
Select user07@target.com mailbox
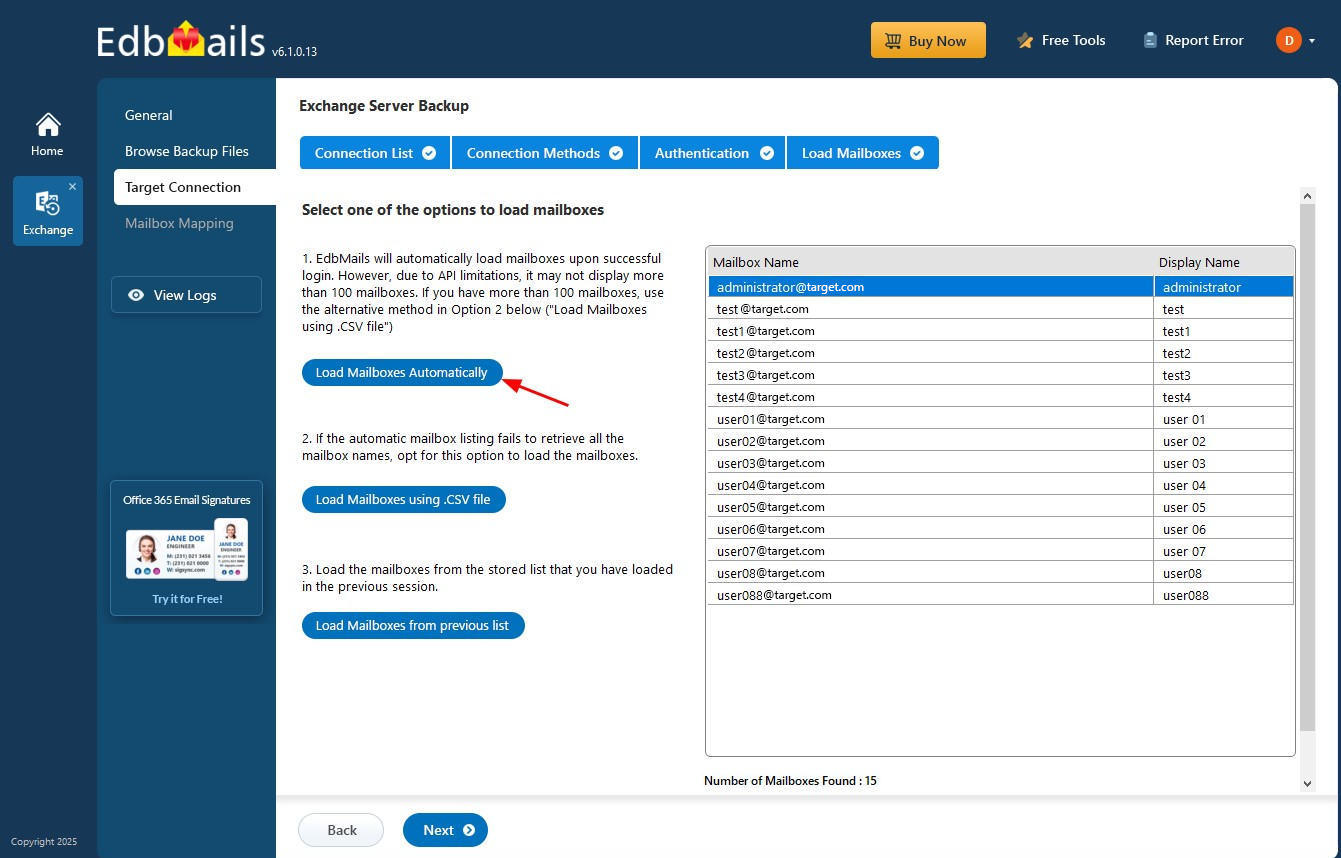coord(1001,551)
